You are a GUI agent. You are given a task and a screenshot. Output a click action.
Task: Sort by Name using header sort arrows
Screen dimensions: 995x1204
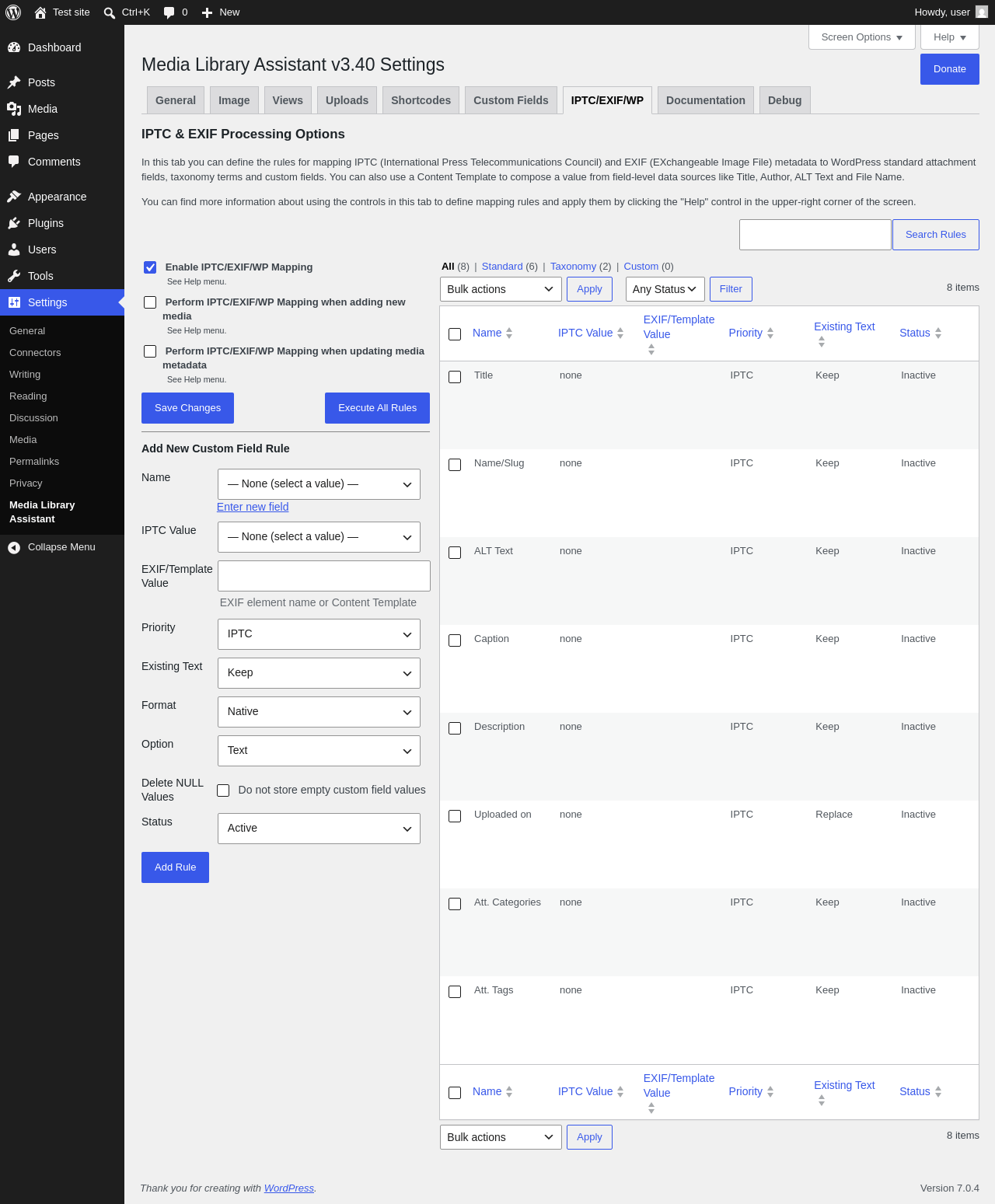click(x=509, y=333)
